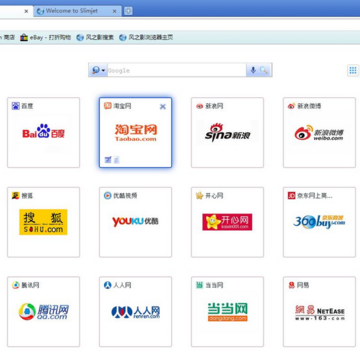The image size is (360, 360).
Task: Click the 当当网 tile title text
Action: pos(214,285)
